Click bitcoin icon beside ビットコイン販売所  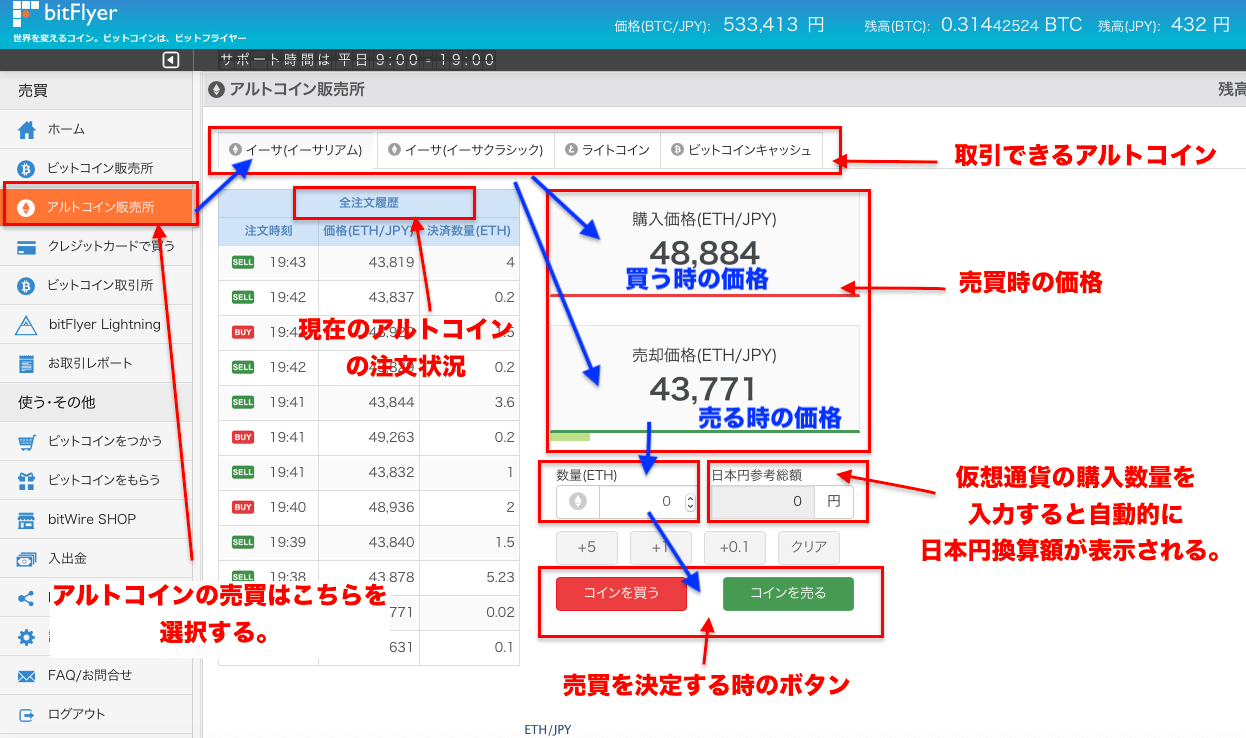point(28,168)
